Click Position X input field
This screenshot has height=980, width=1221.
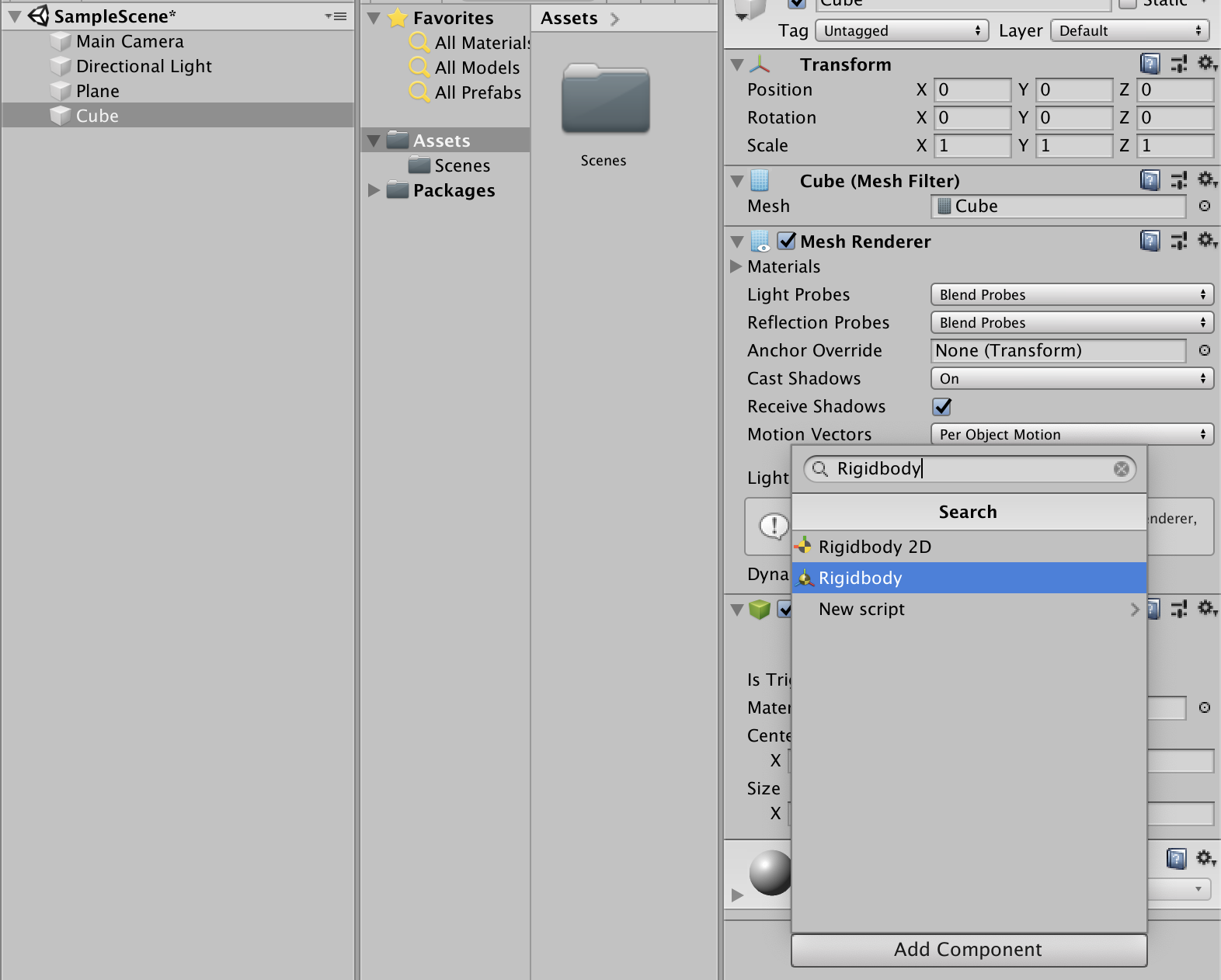[972, 90]
